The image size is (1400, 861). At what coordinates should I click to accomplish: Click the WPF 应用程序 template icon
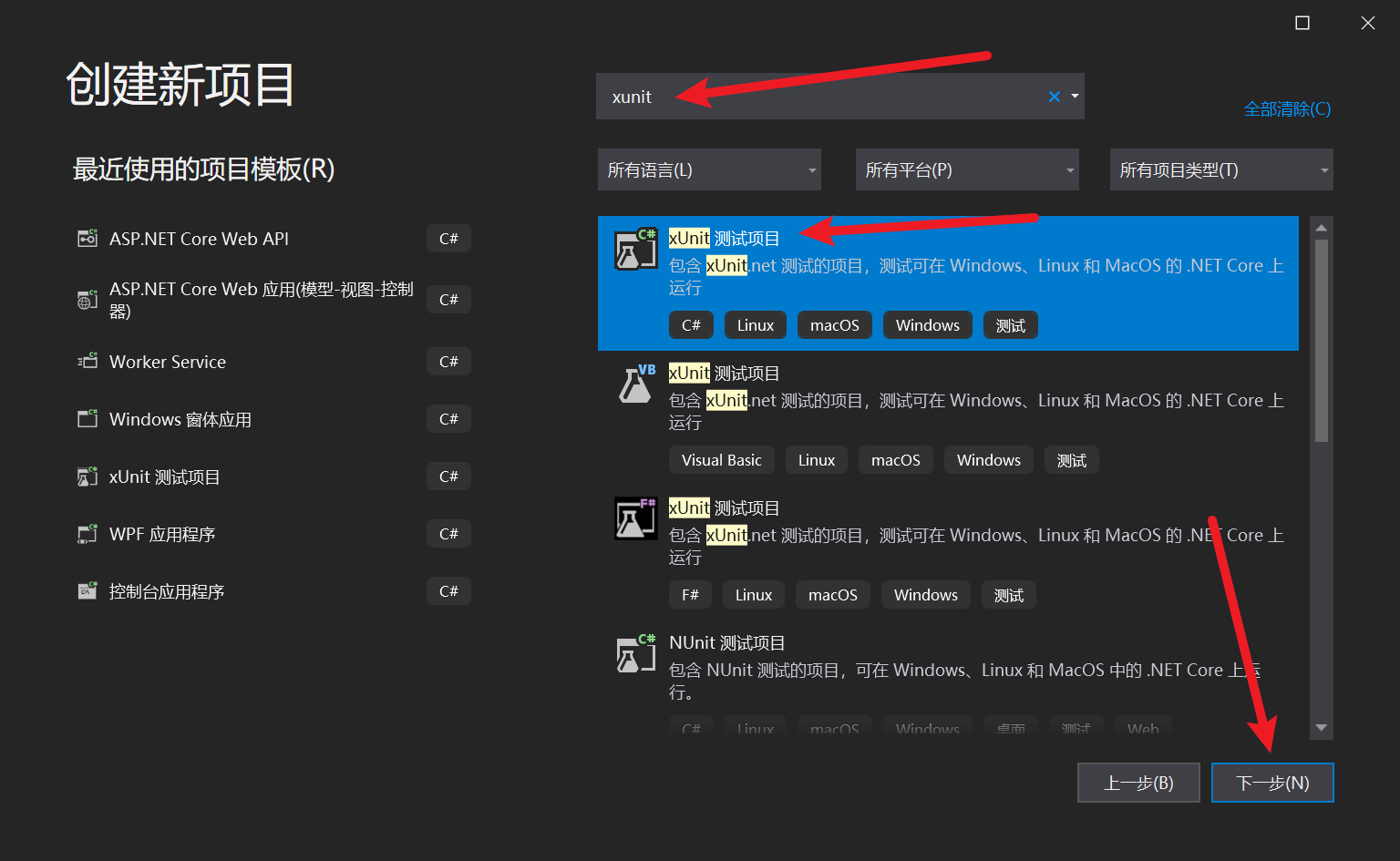[87, 534]
